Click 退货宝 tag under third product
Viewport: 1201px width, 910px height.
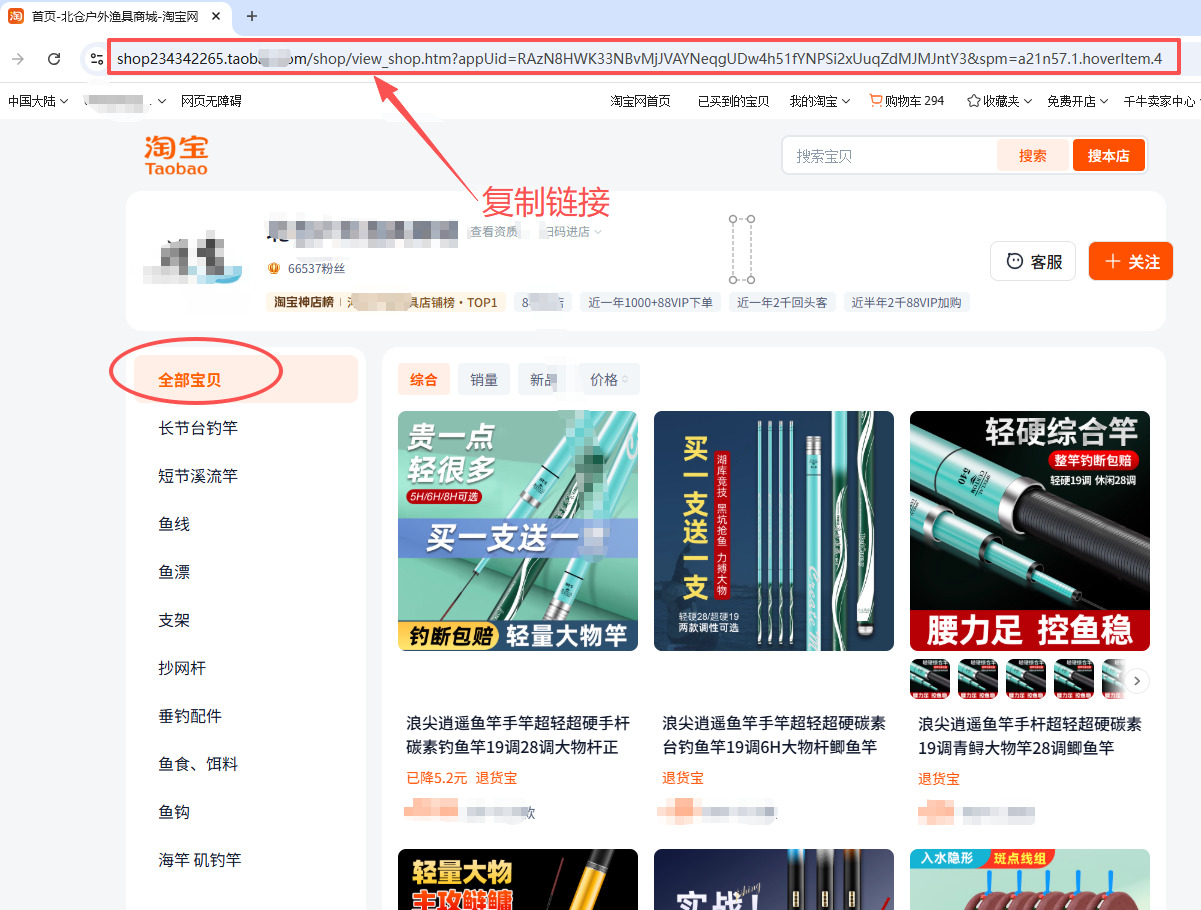(x=939, y=778)
